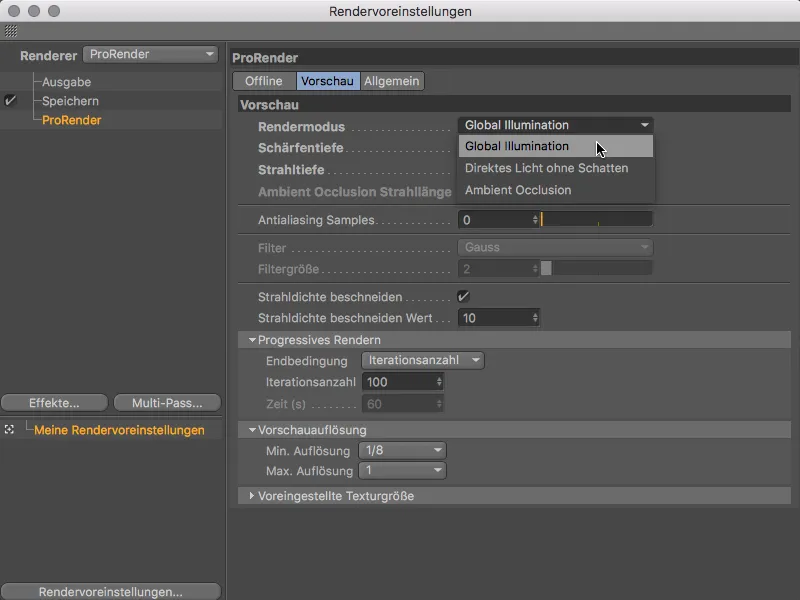Click the Schärfentiefe label

coord(301,148)
